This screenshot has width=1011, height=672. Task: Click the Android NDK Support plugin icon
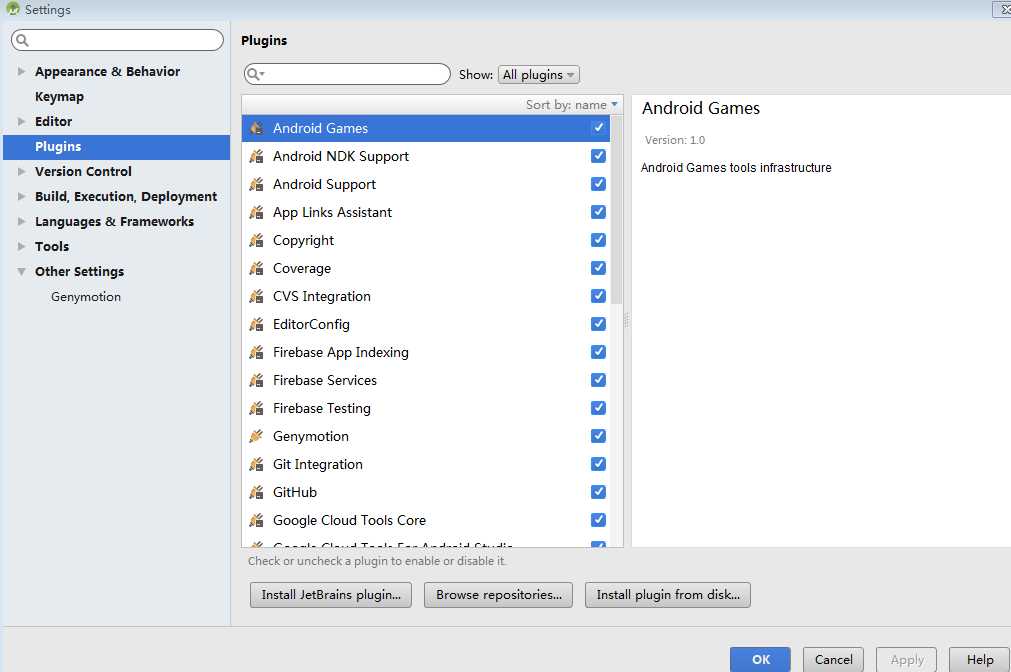(257, 156)
